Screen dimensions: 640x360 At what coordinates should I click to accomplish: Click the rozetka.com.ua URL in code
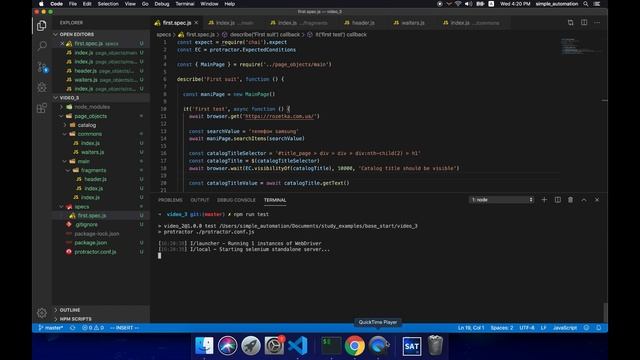[280, 116]
